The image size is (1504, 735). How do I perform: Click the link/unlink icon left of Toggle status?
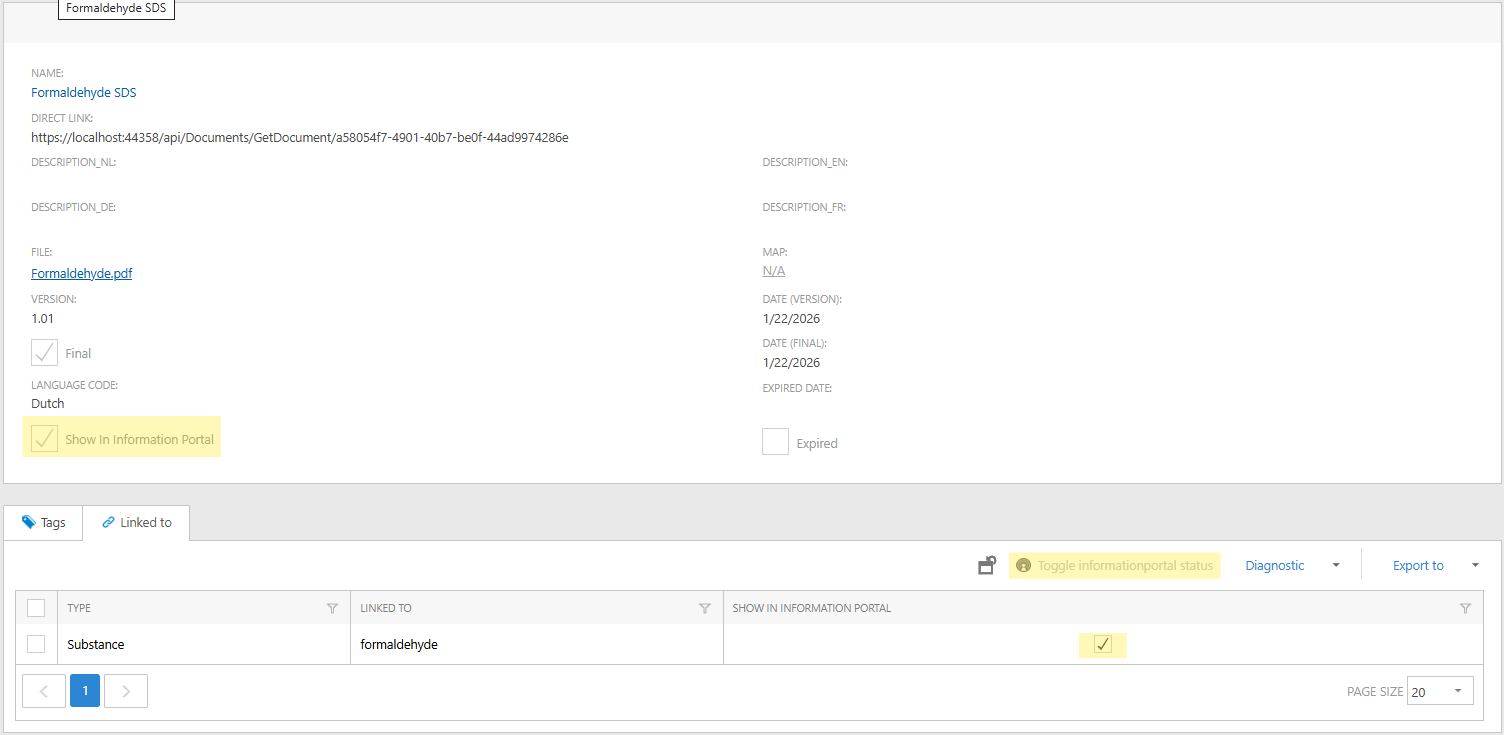[x=987, y=566]
